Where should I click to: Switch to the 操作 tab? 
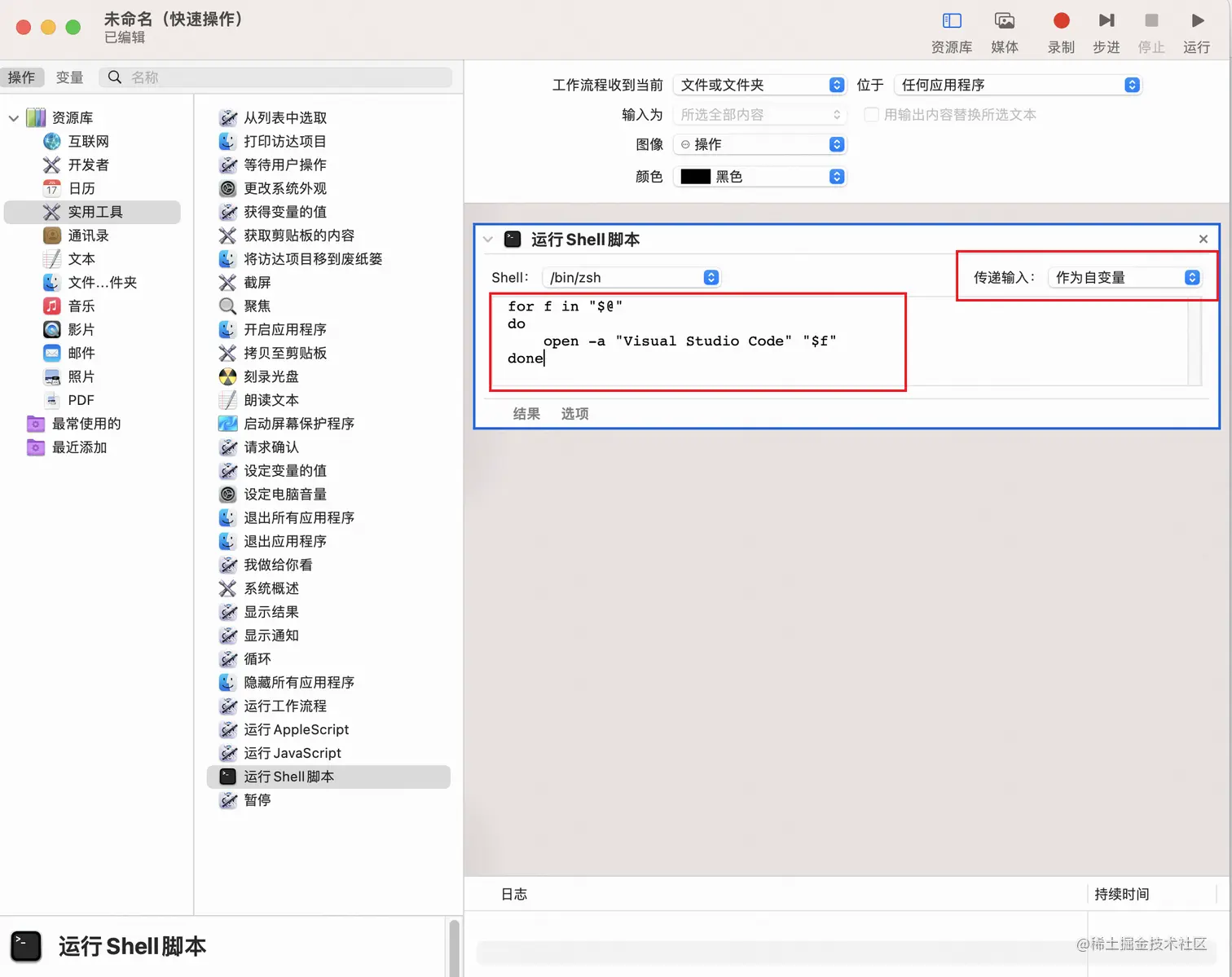(x=23, y=77)
